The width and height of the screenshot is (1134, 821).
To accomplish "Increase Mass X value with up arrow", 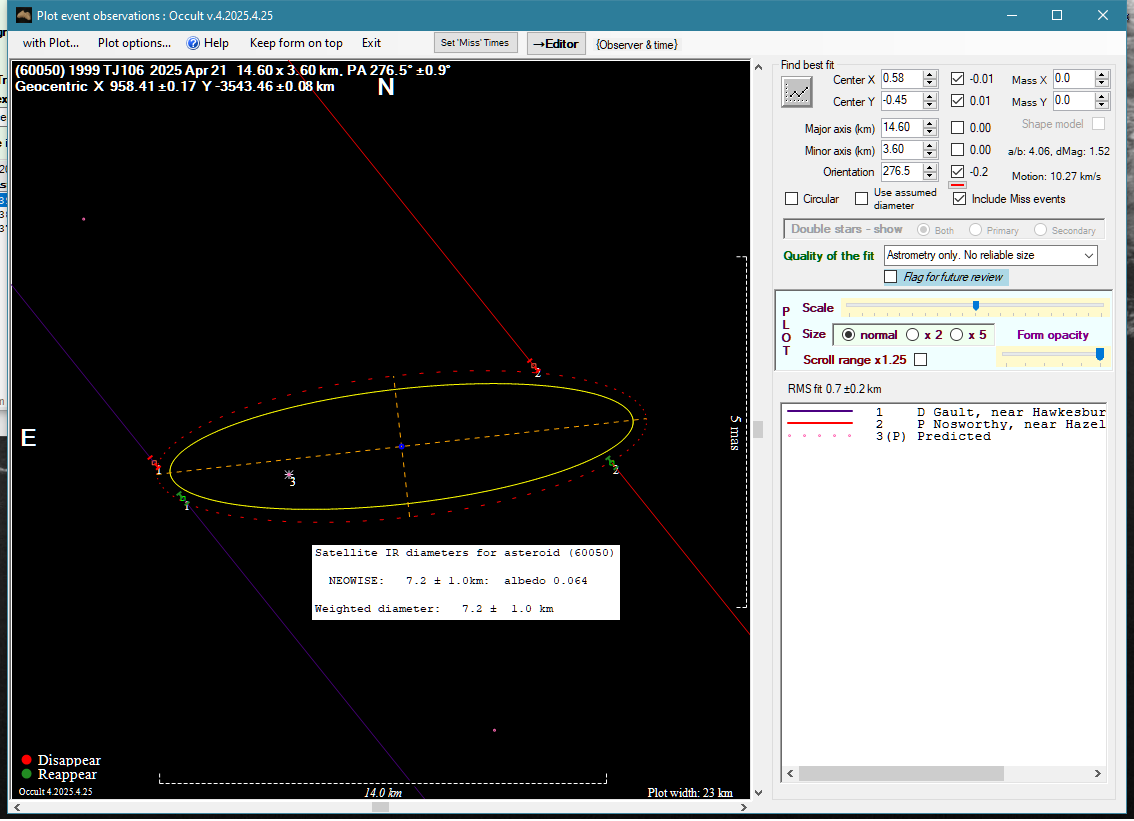I will (1101, 75).
